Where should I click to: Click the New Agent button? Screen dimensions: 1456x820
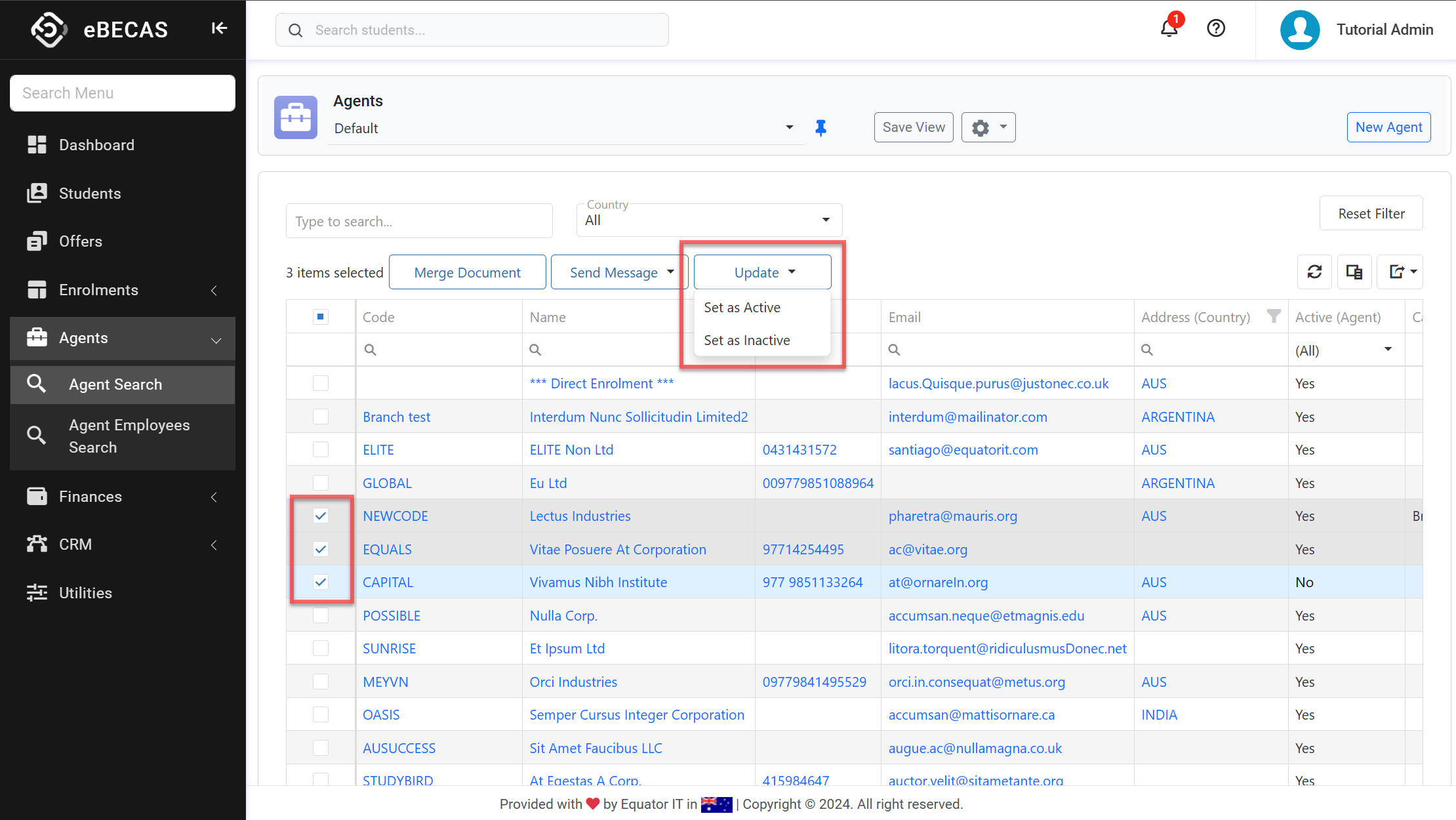tap(1388, 127)
